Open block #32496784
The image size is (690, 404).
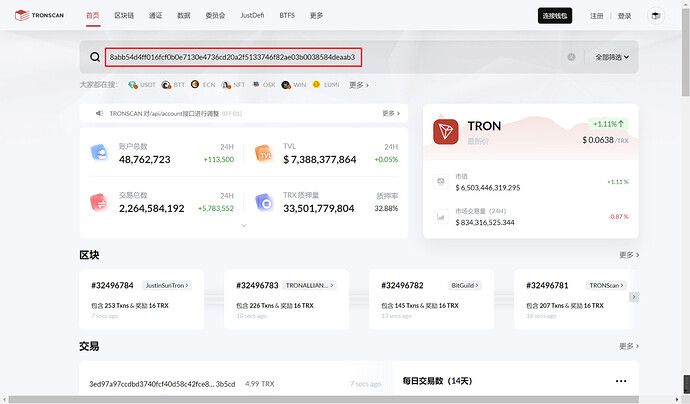click(112, 285)
